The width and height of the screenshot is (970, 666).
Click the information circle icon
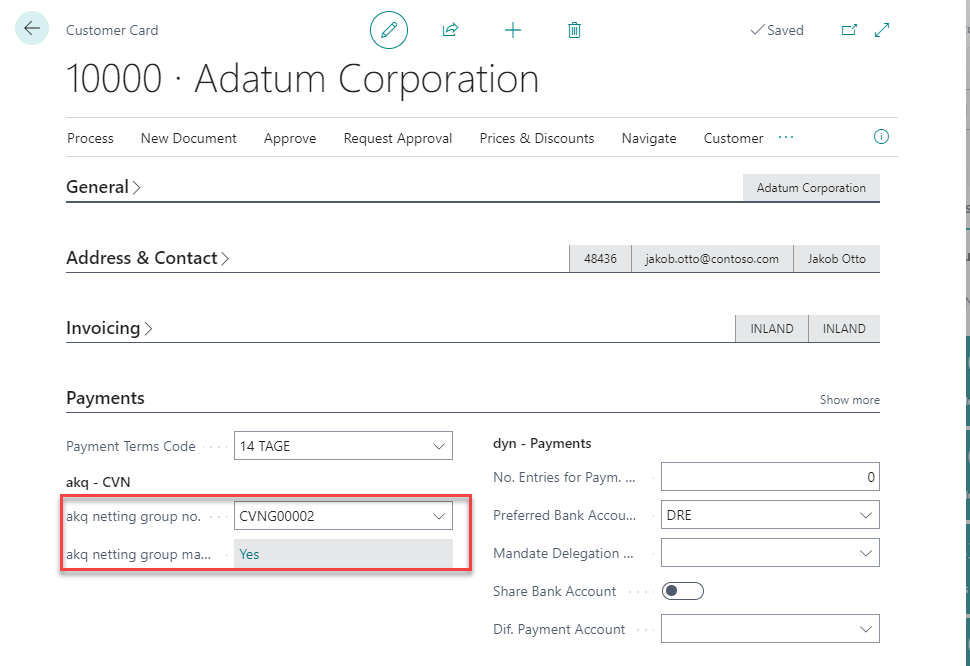pyautogui.click(x=881, y=137)
